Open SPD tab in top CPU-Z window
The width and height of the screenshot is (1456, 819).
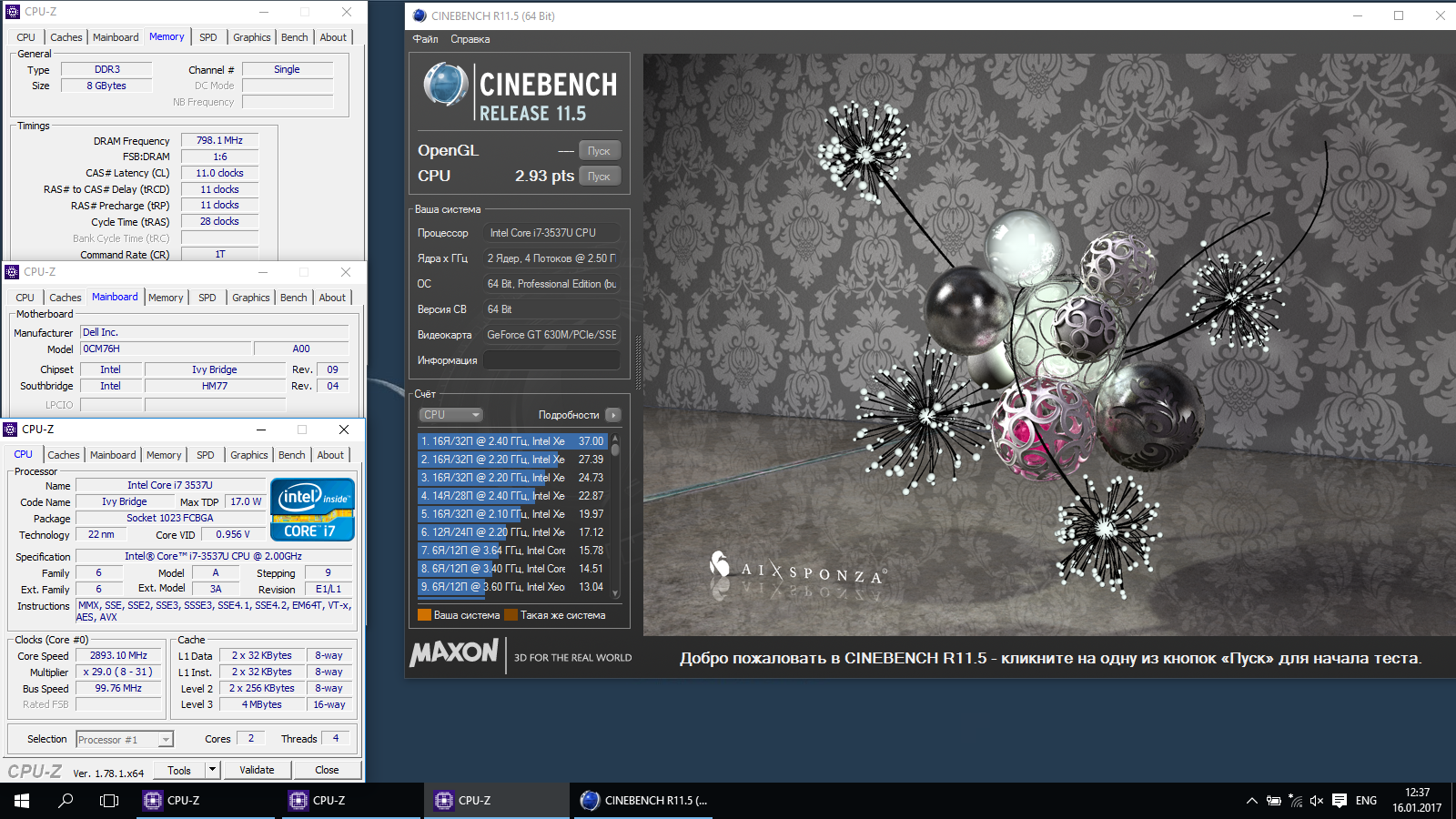(208, 37)
